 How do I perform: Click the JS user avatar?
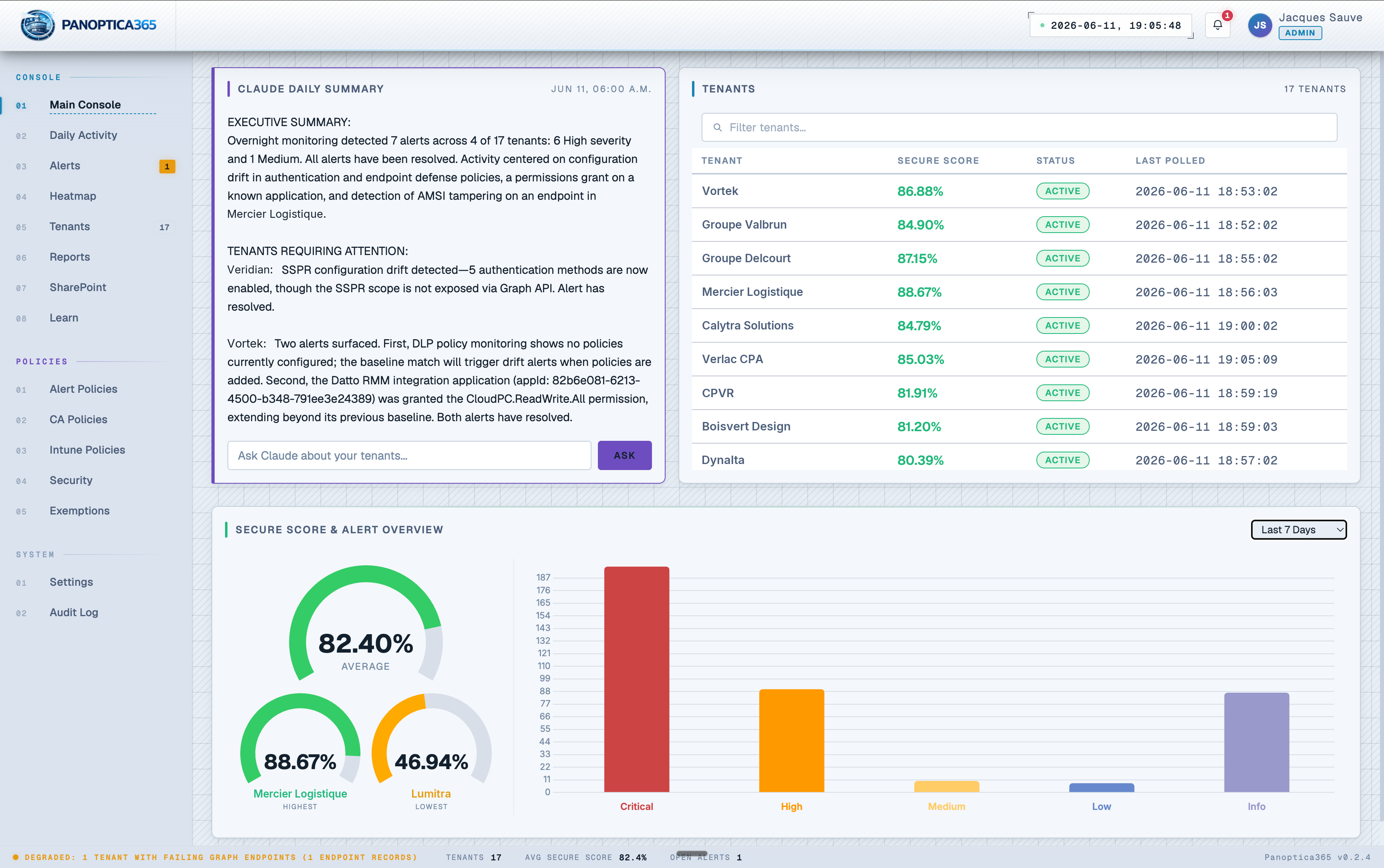click(x=1260, y=25)
